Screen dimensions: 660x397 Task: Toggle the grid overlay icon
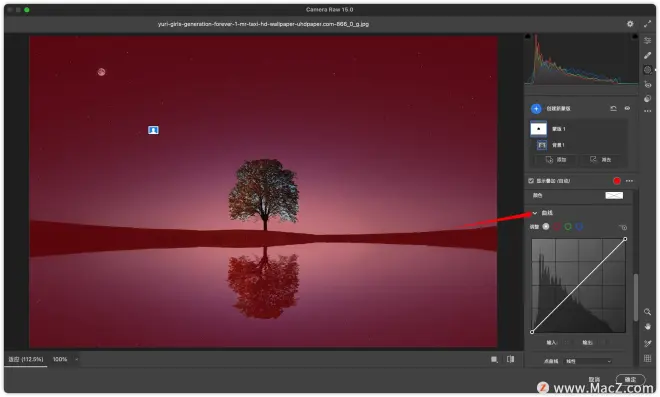(x=647, y=359)
